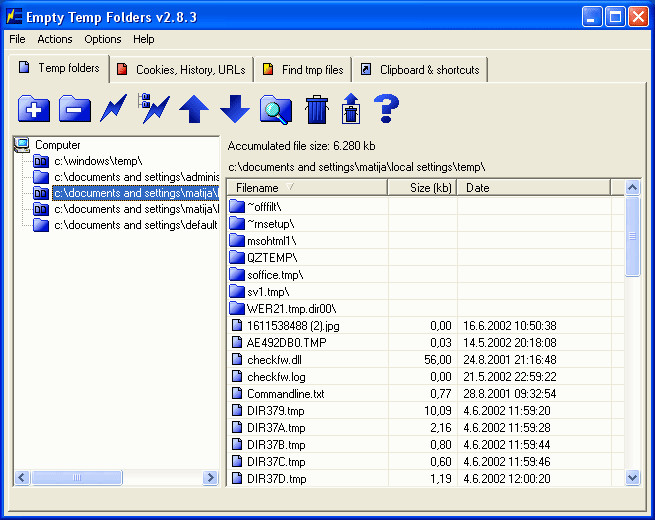Switch to the Temp folders tab
Viewport: 655px width, 520px height.
click(x=59, y=68)
